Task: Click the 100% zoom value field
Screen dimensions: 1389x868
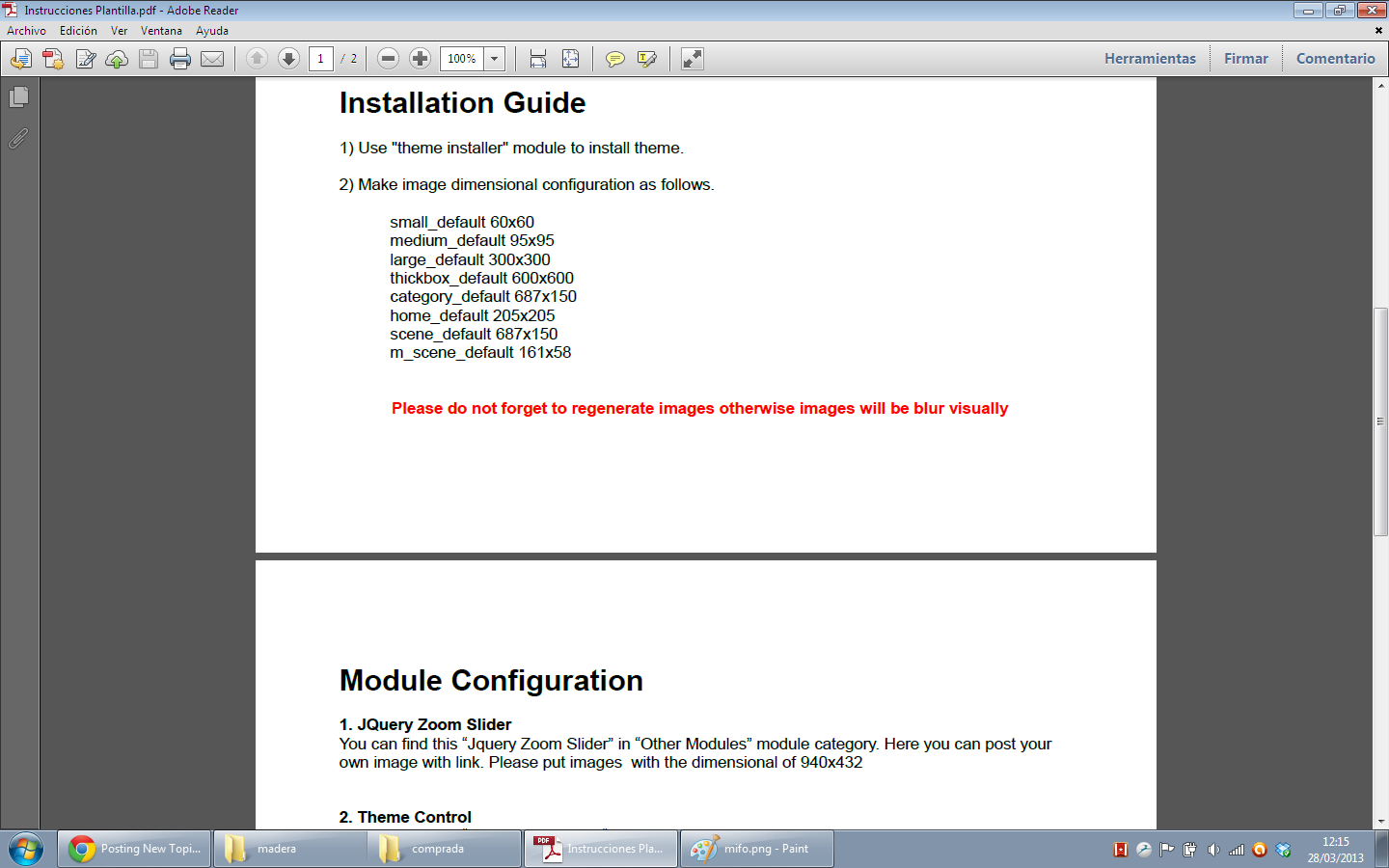Action: tap(462, 59)
